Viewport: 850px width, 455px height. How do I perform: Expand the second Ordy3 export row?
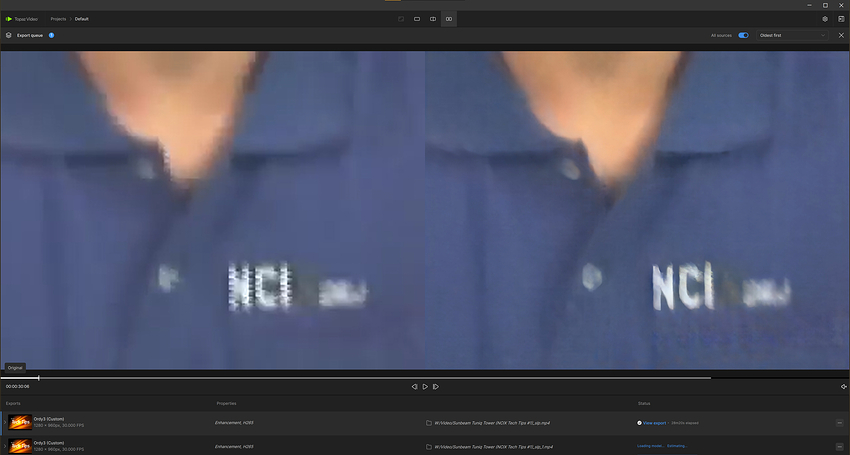(5, 446)
